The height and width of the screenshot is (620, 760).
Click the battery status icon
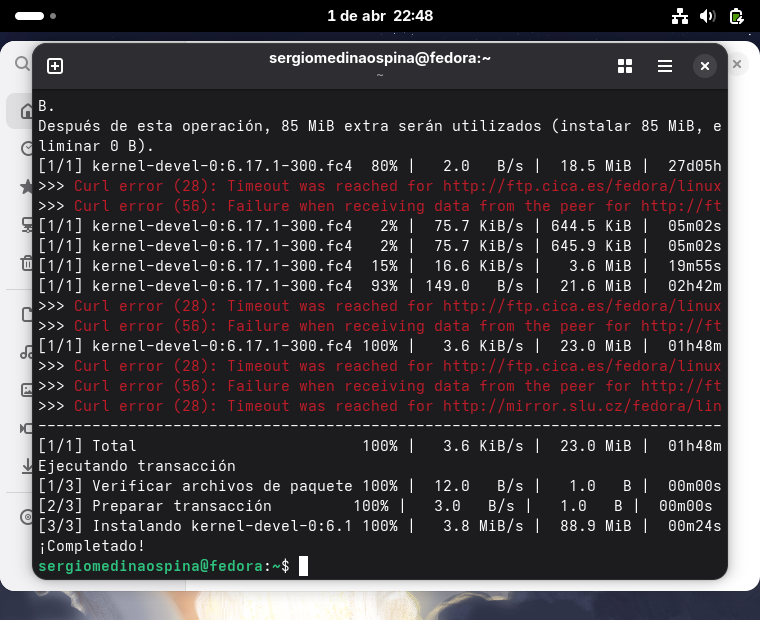click(x=736, y=16)
